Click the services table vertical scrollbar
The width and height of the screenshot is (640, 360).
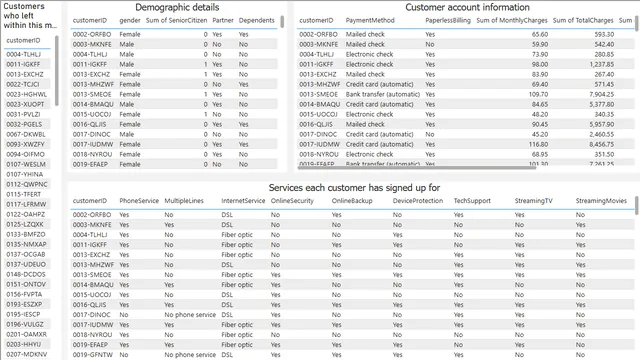[636, 205]
